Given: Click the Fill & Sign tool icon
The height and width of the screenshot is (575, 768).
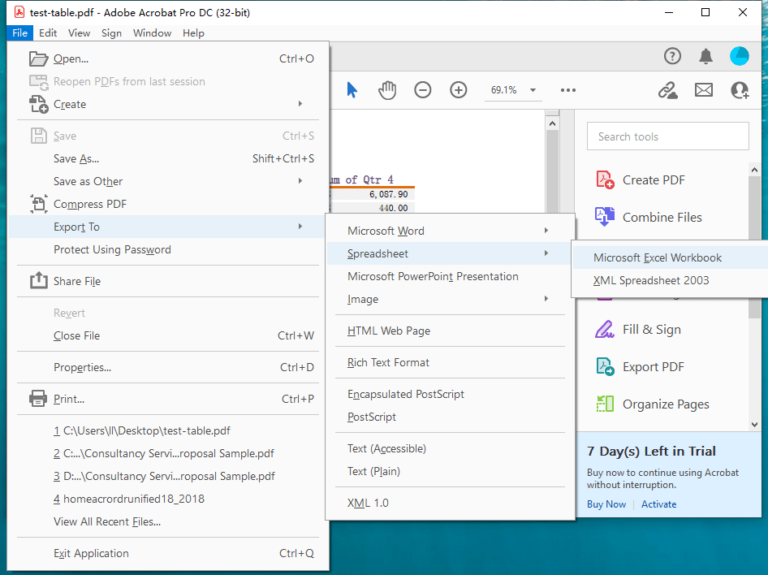Looking at the screenshot, I should (605, 329).
